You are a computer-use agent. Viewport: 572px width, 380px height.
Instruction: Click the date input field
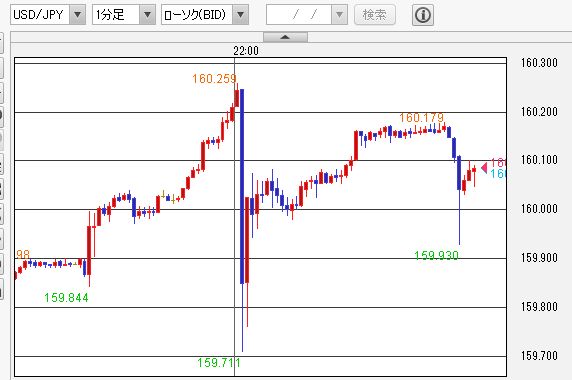click(299, 15)
